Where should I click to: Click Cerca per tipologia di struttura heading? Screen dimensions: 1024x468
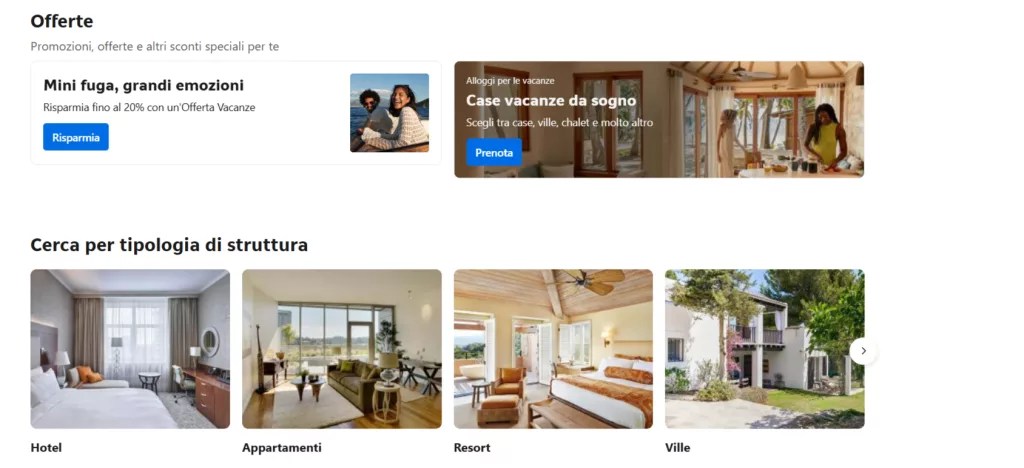pyautogui.click(x=169, y=245)
